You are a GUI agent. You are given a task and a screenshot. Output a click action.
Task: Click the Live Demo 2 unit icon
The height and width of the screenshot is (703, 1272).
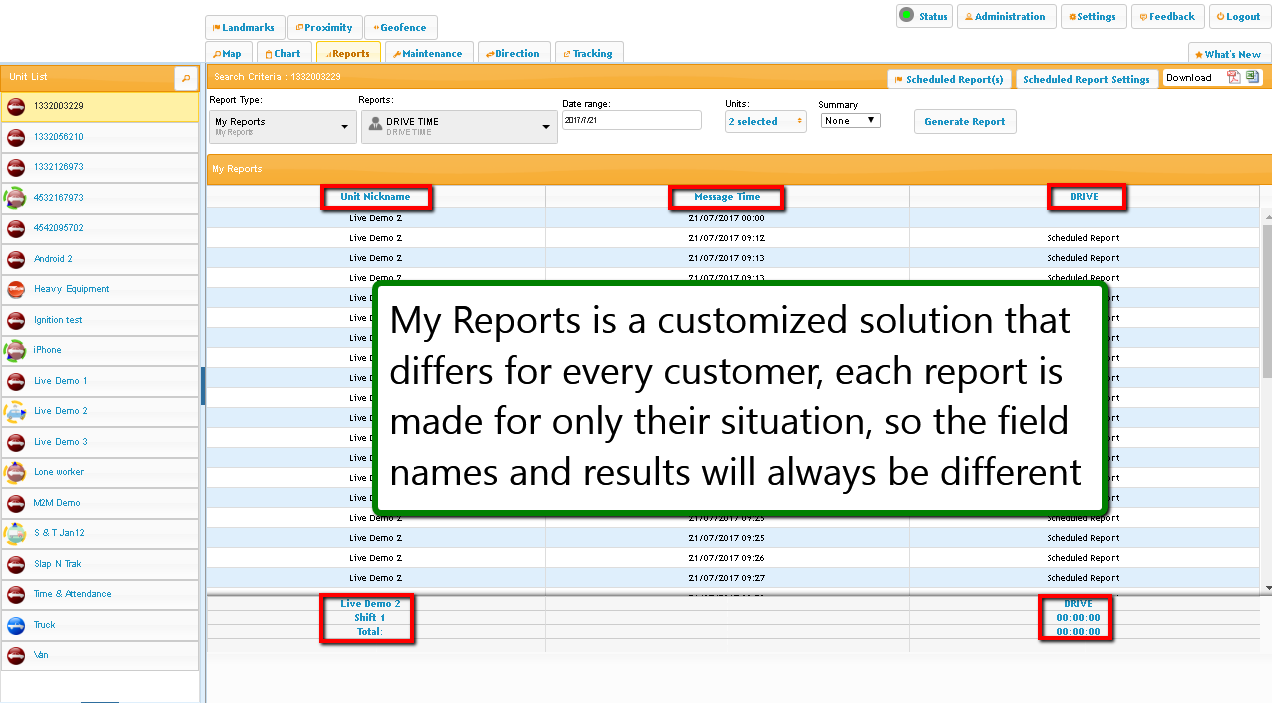[16, 411]
